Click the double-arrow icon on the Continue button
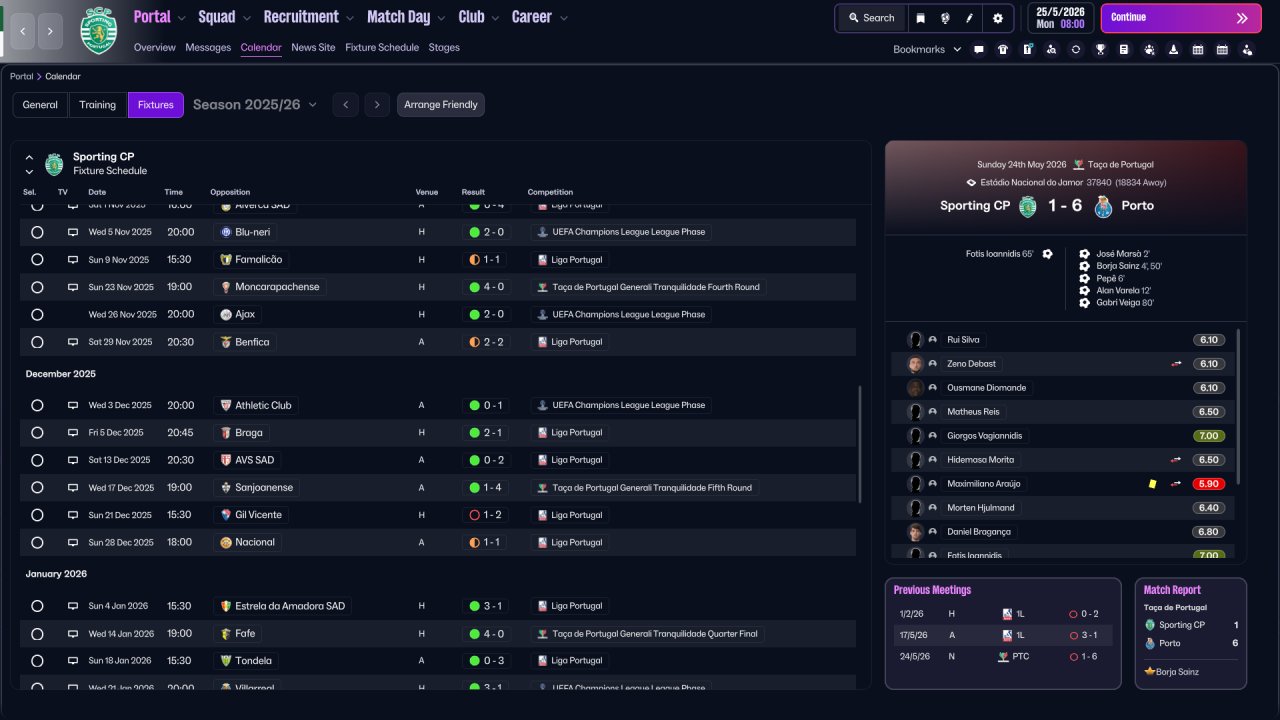 (x=1242, y=18)
